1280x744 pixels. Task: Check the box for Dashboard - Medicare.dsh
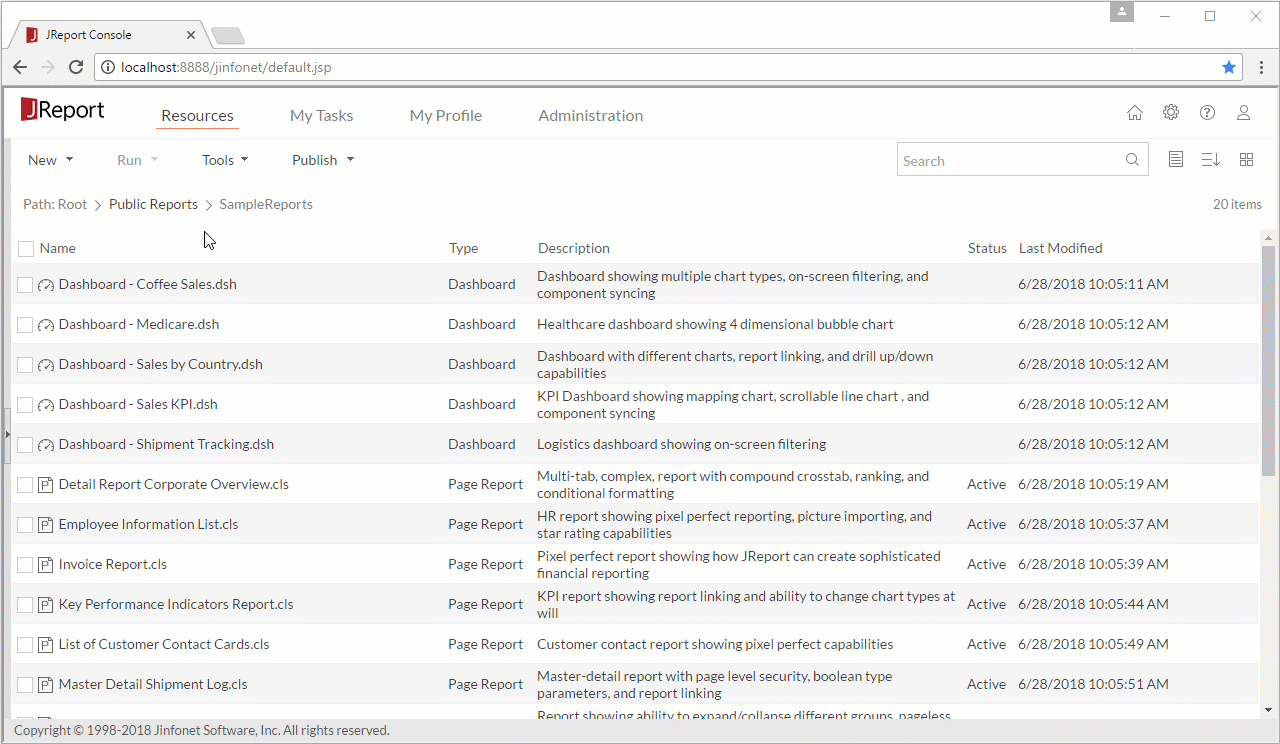(x=25, y=325)
